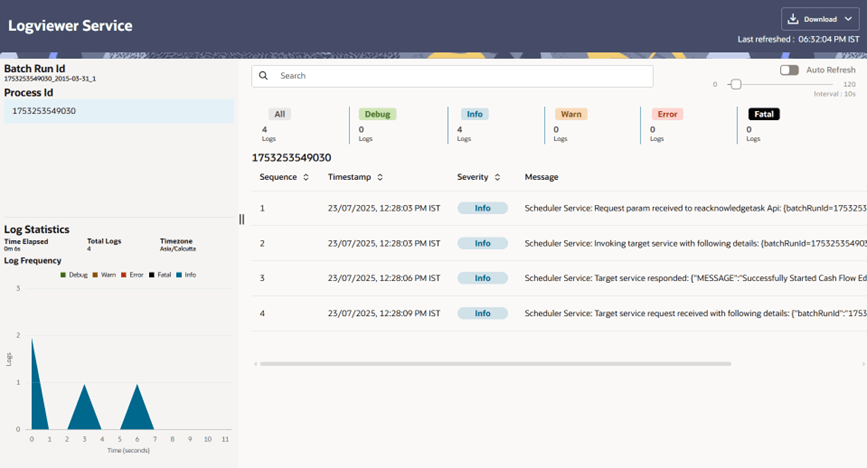Click the chart peak at time 0
This screenshot has width=867, height=468.
[32, 340]
